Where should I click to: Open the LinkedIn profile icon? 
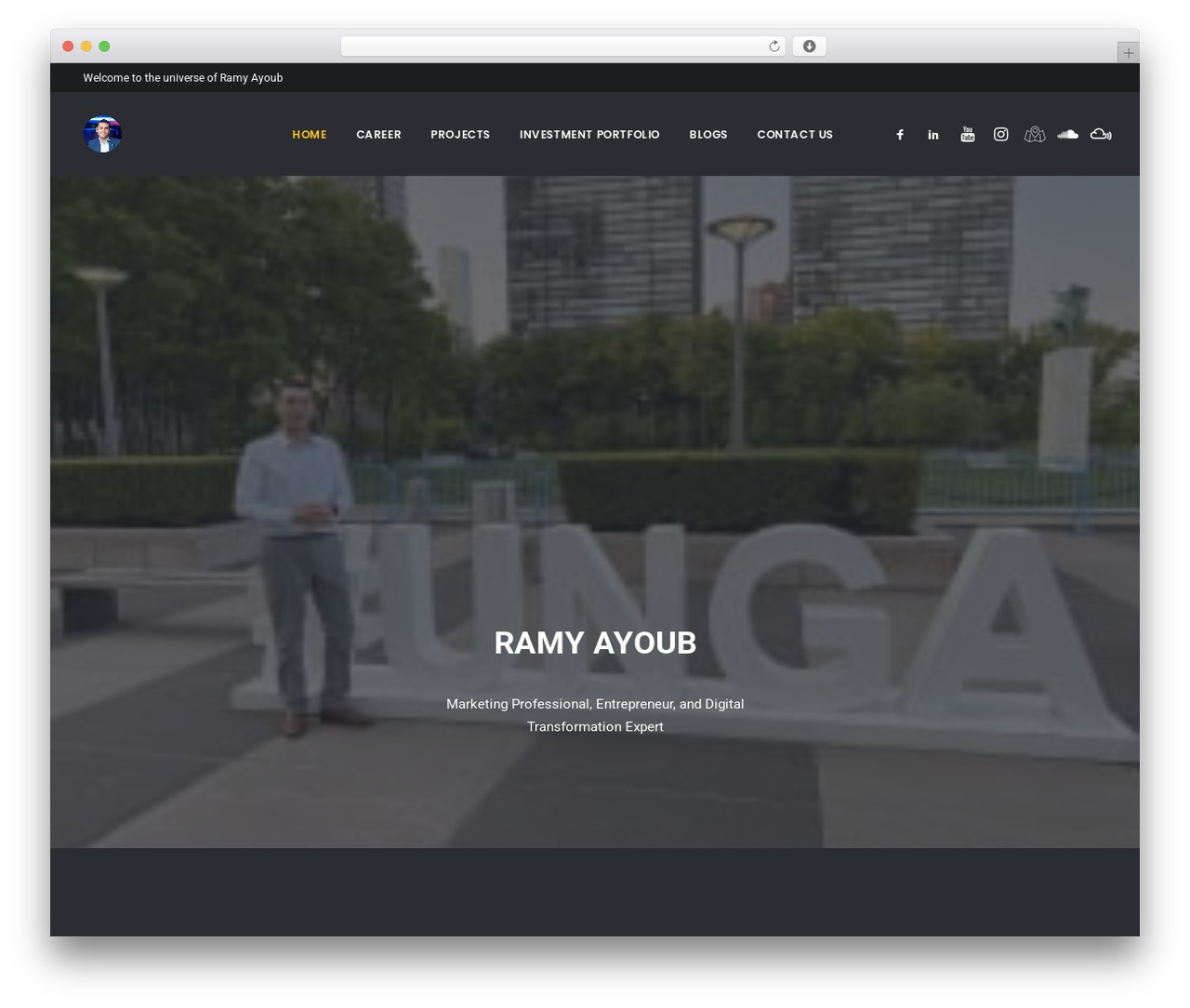coord(933,135)
